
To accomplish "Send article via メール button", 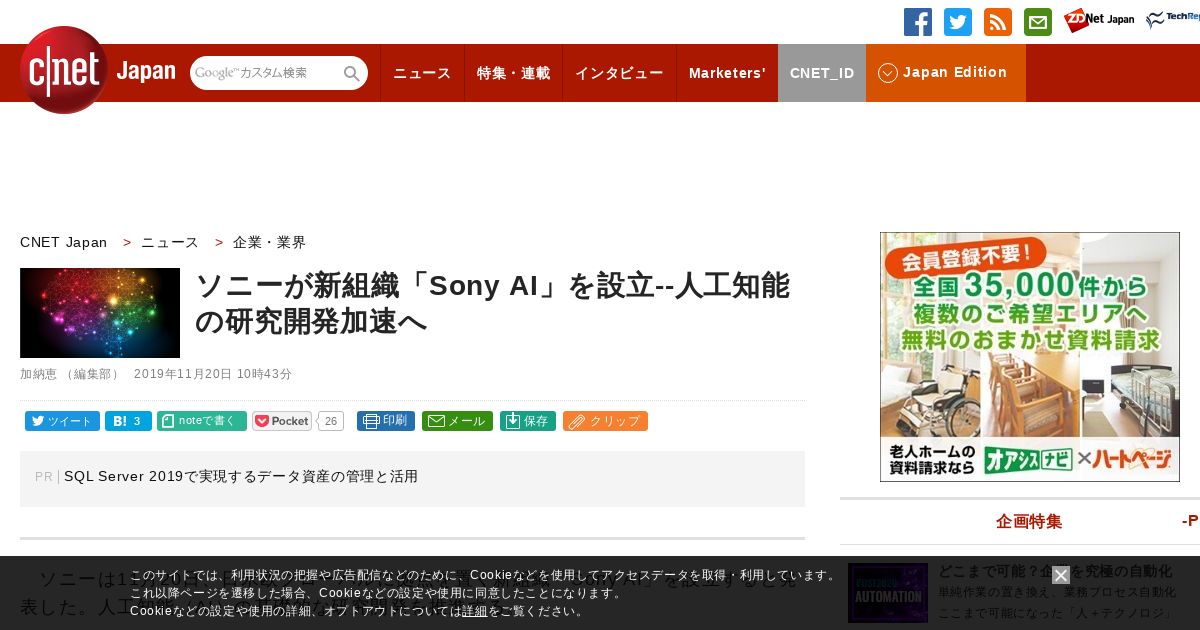I will [457, 421].
